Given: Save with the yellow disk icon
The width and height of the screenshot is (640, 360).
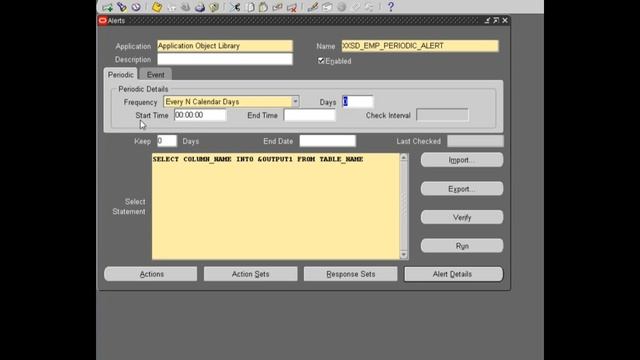Looking at the screenshot, I should click(157, 7).
